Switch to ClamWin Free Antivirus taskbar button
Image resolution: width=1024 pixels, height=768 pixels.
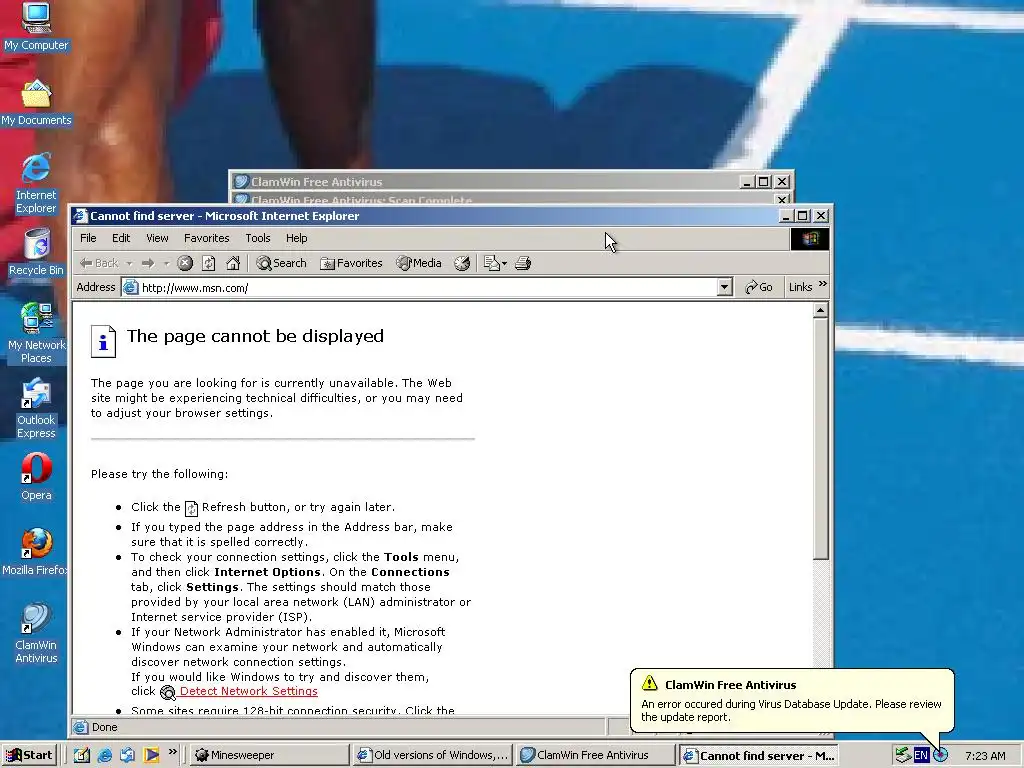[595, 755]
